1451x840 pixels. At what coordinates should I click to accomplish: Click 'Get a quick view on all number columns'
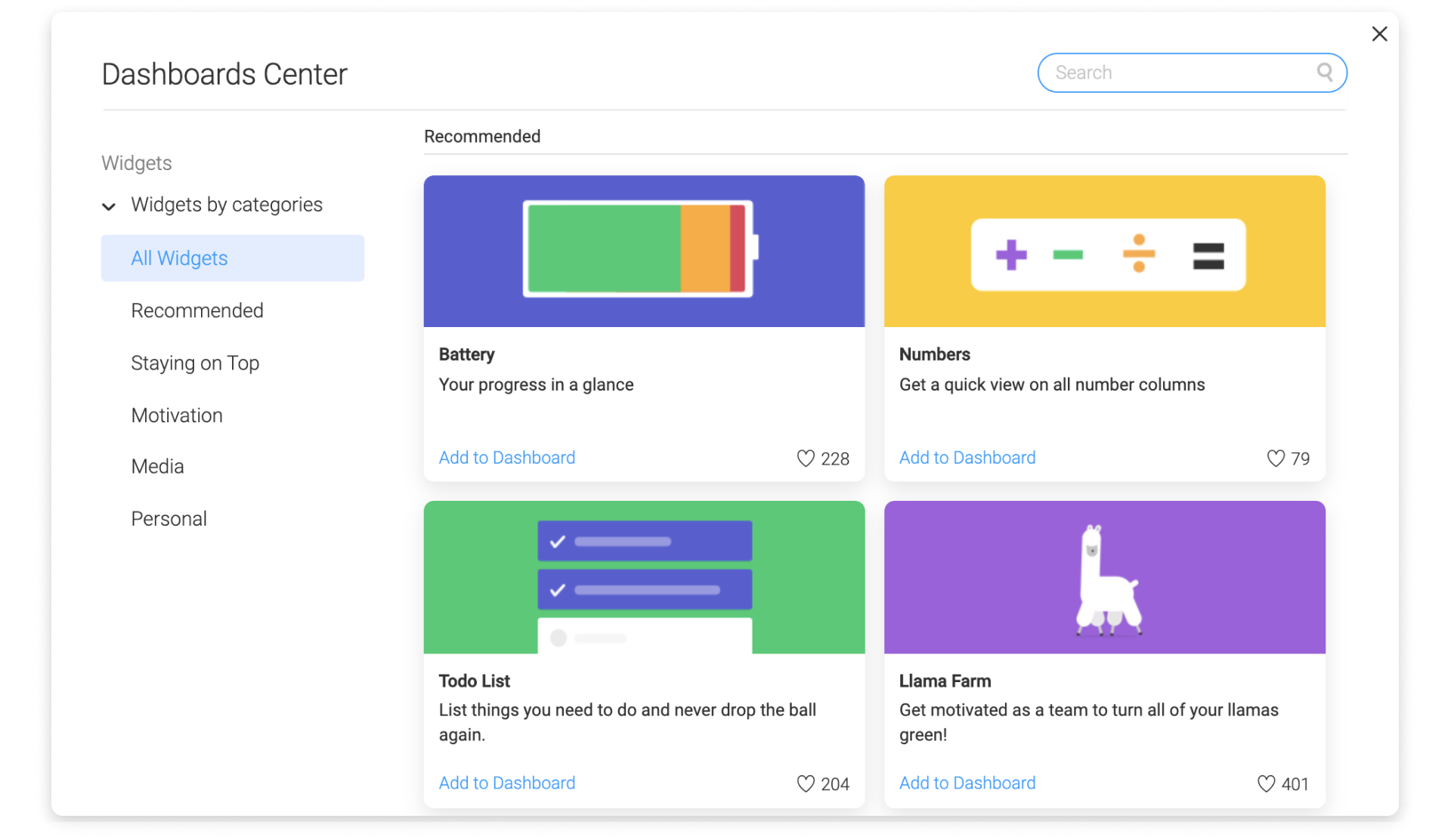click(x=1052, y=384)
